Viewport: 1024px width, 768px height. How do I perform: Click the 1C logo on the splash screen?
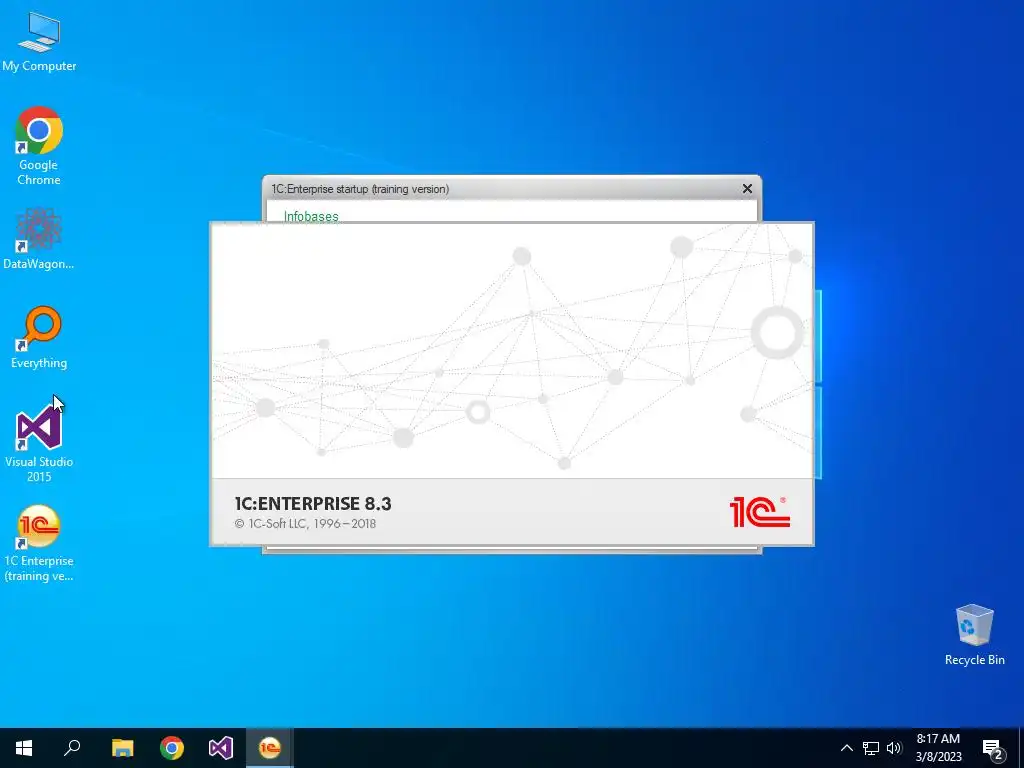(x=760, y=511)
